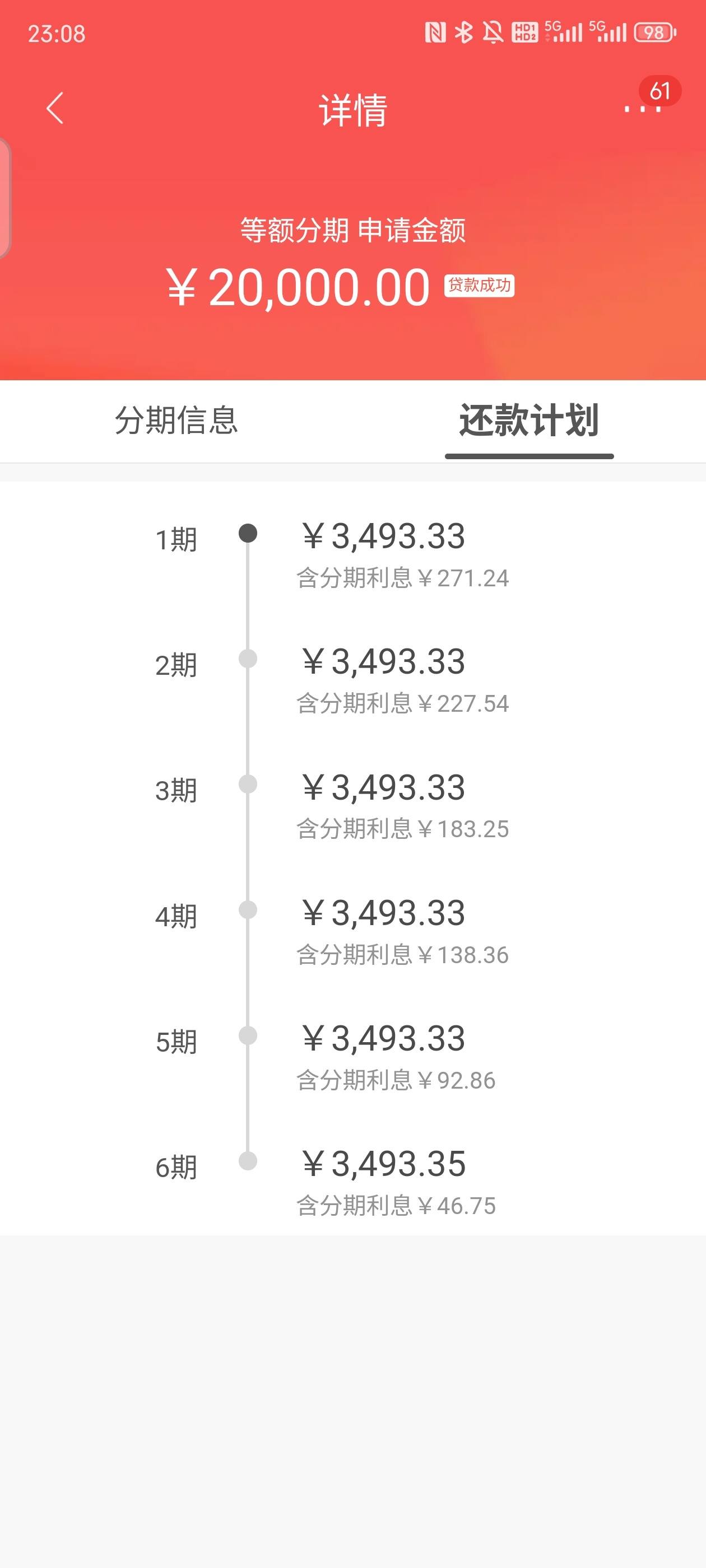Tap the Bluetooth status icon

pos(464,32)
